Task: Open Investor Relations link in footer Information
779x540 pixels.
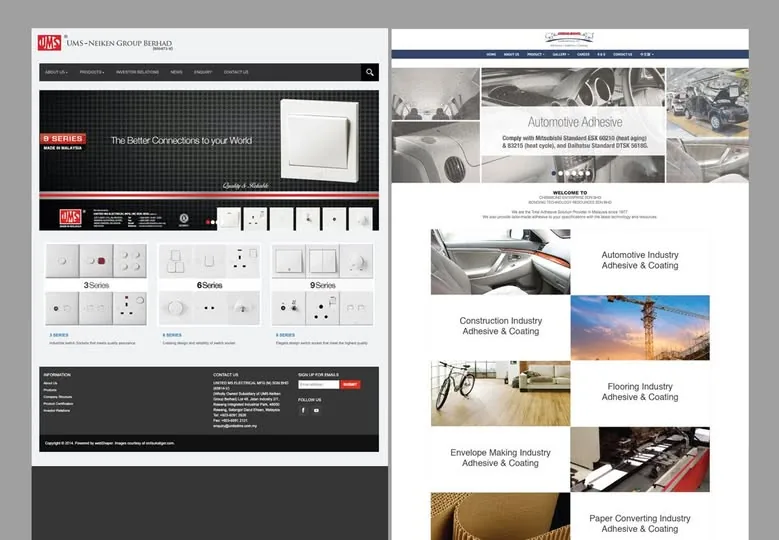Action: (57, 410)
